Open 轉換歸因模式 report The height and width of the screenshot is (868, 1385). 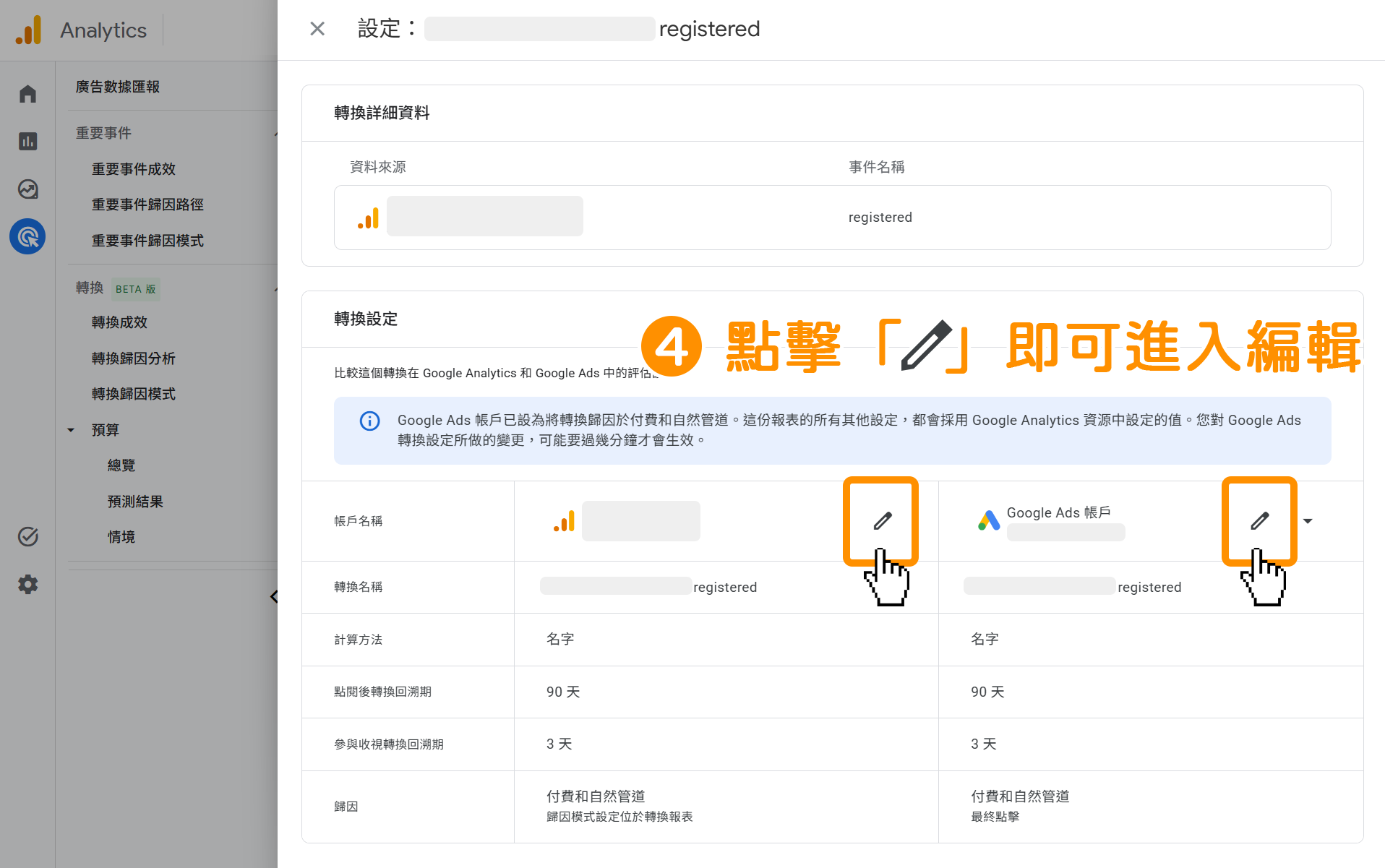tap(134, 394)
